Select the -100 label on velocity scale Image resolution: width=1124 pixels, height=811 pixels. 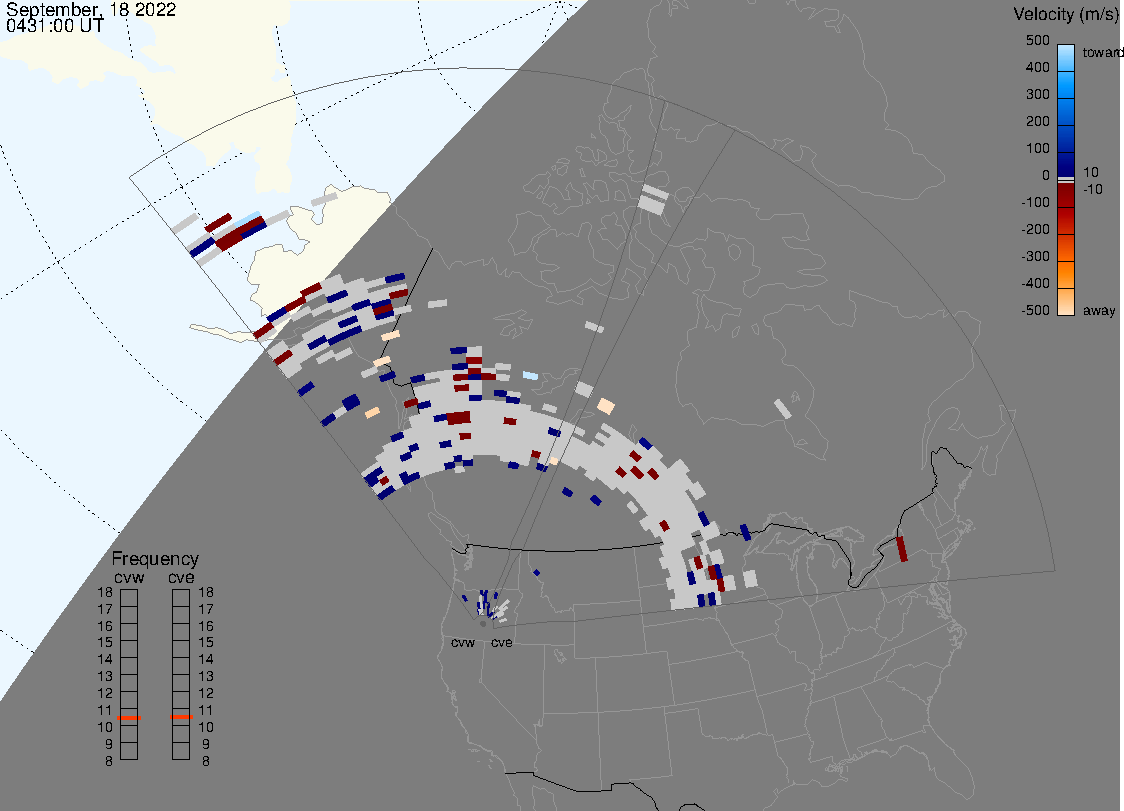pos(1035,202)
